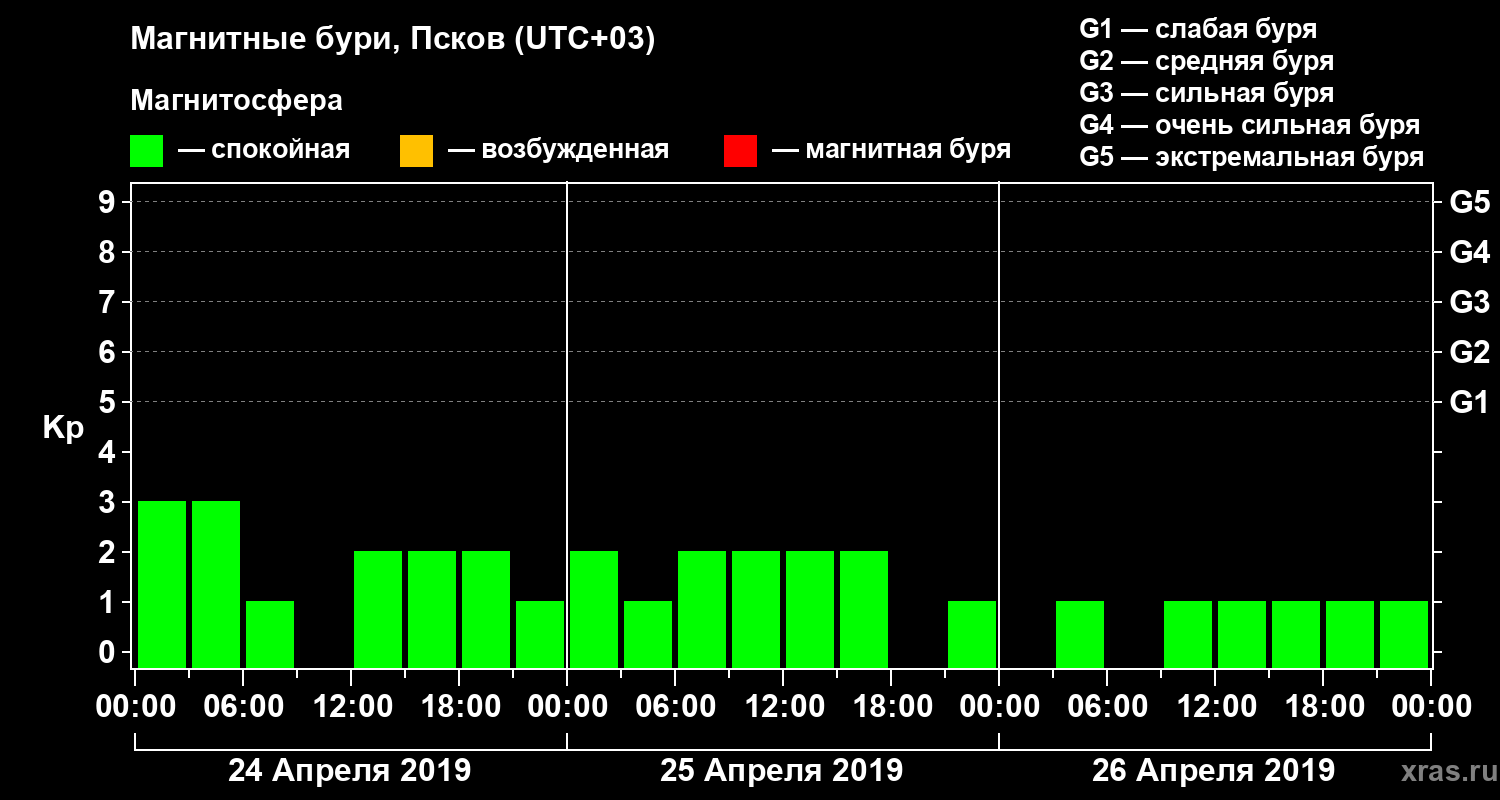Click the G3 label on right axis
The height and width of the screenshot is (800, 1500).
pyautogui.click(x=1469, y=302)
